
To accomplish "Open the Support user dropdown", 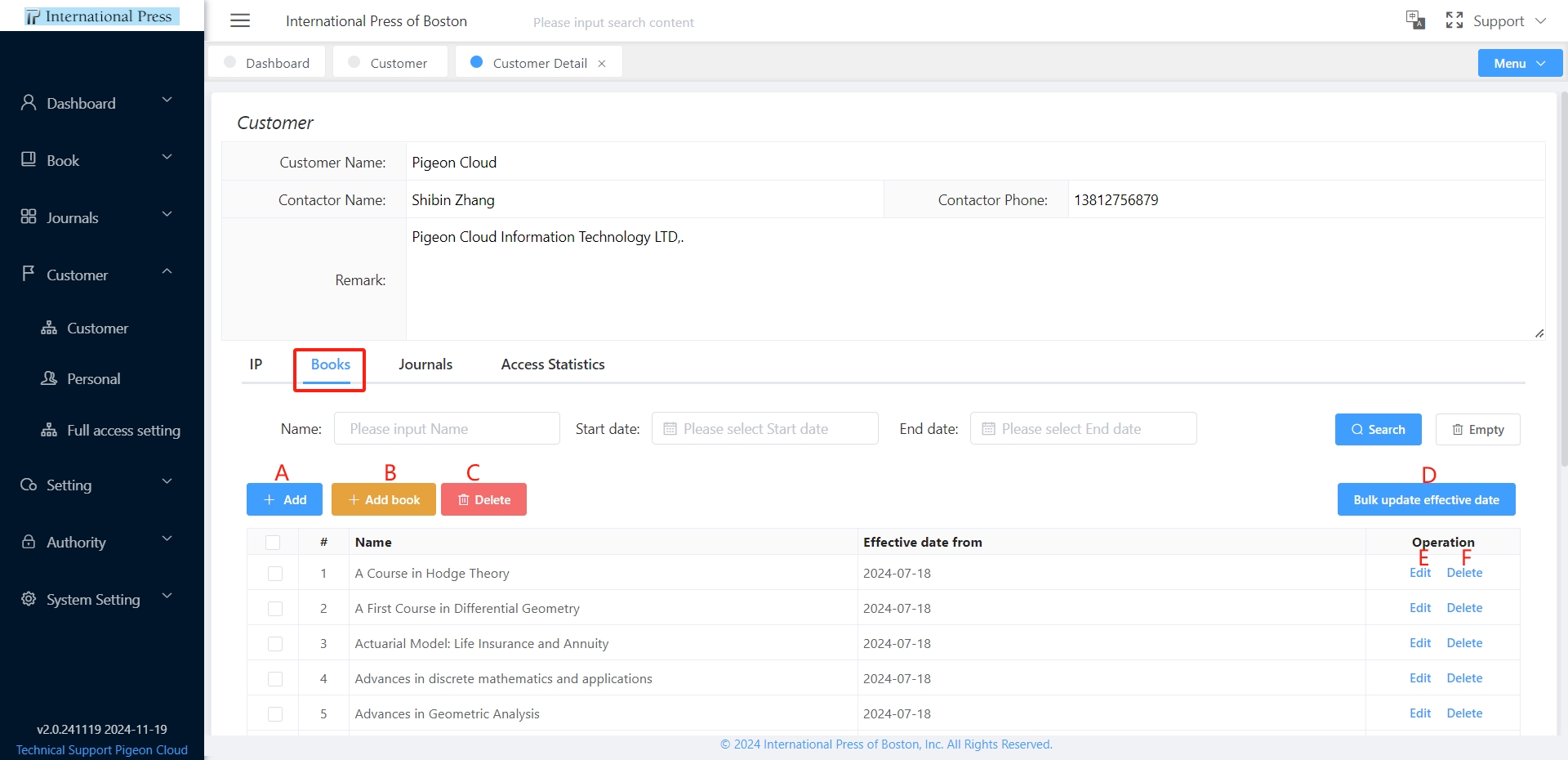I will coord(1509,21).
